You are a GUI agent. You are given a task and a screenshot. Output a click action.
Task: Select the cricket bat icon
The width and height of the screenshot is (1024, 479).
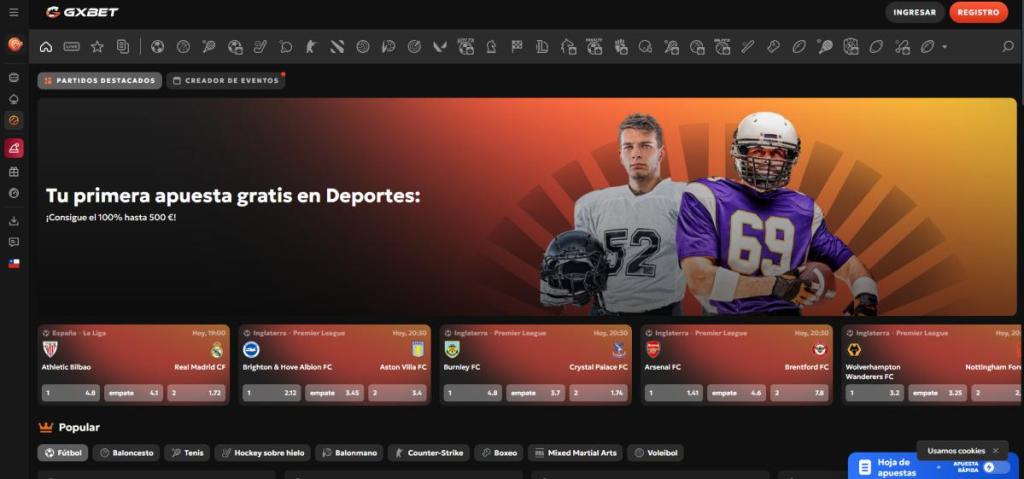[x=748, y=46]
